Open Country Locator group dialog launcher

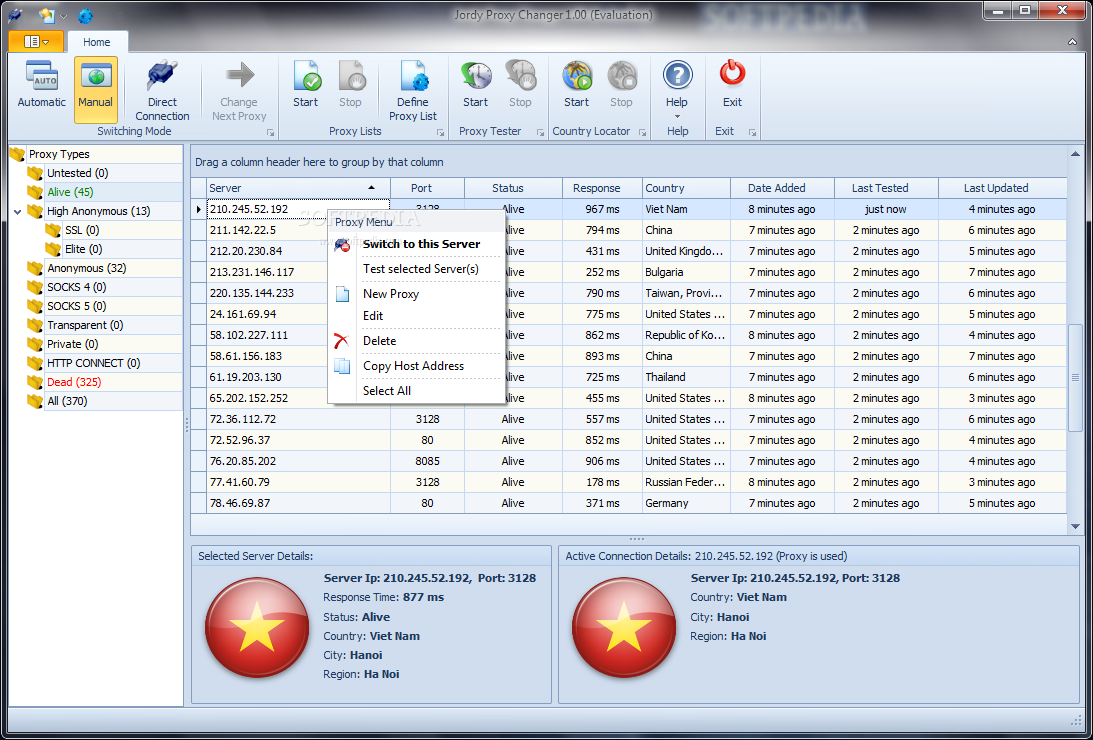[x=642, y=132]
